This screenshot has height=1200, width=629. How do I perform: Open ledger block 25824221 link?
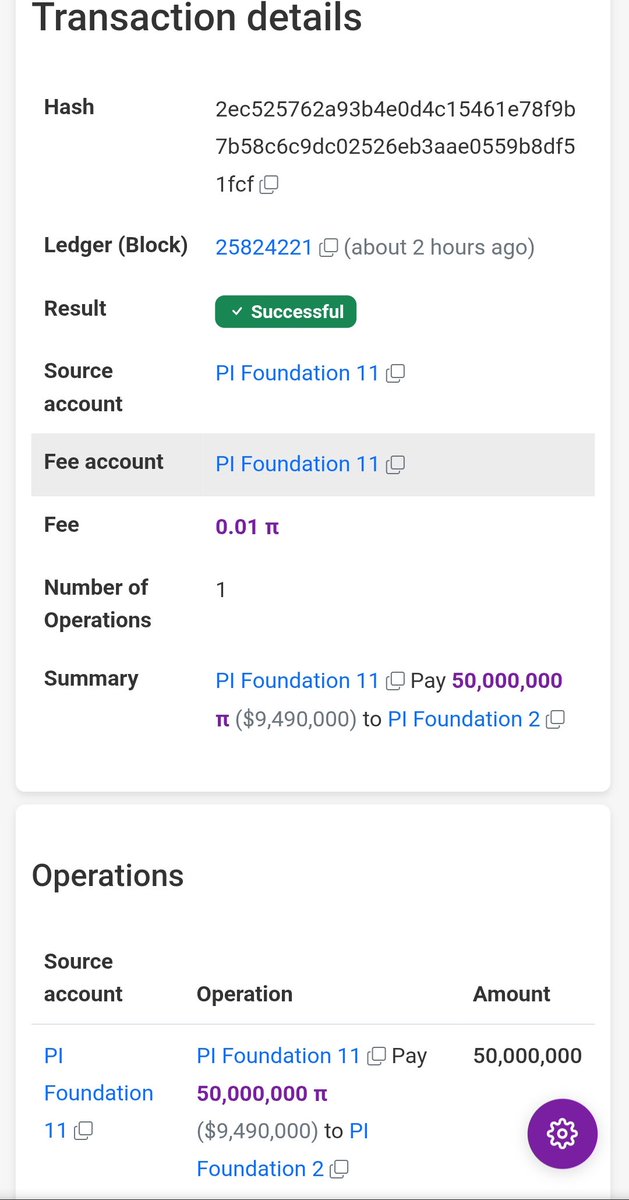pyautogui.click(x=264, y=247)
